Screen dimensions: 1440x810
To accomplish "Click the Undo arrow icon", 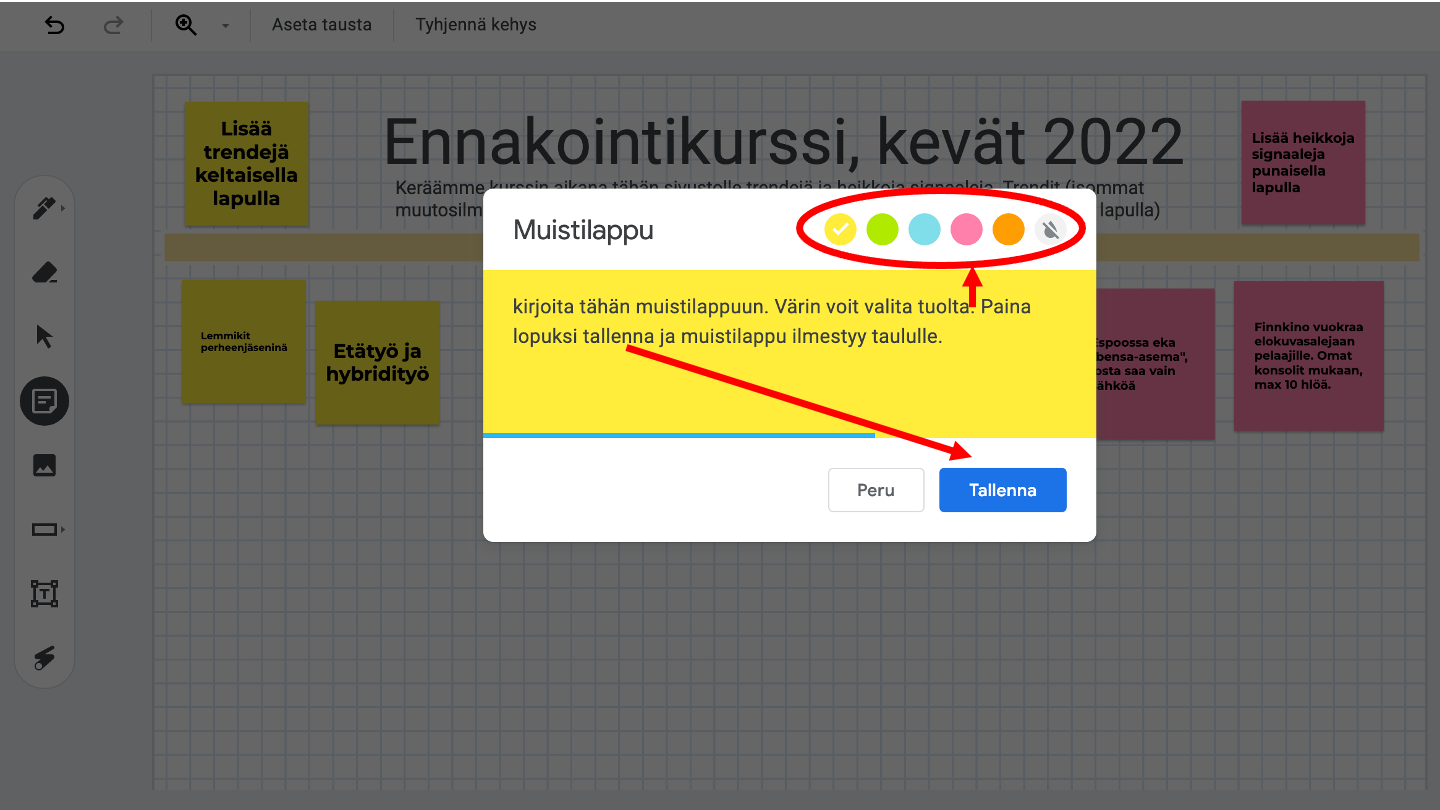I will pyautogui.click(x=55, y=25).
